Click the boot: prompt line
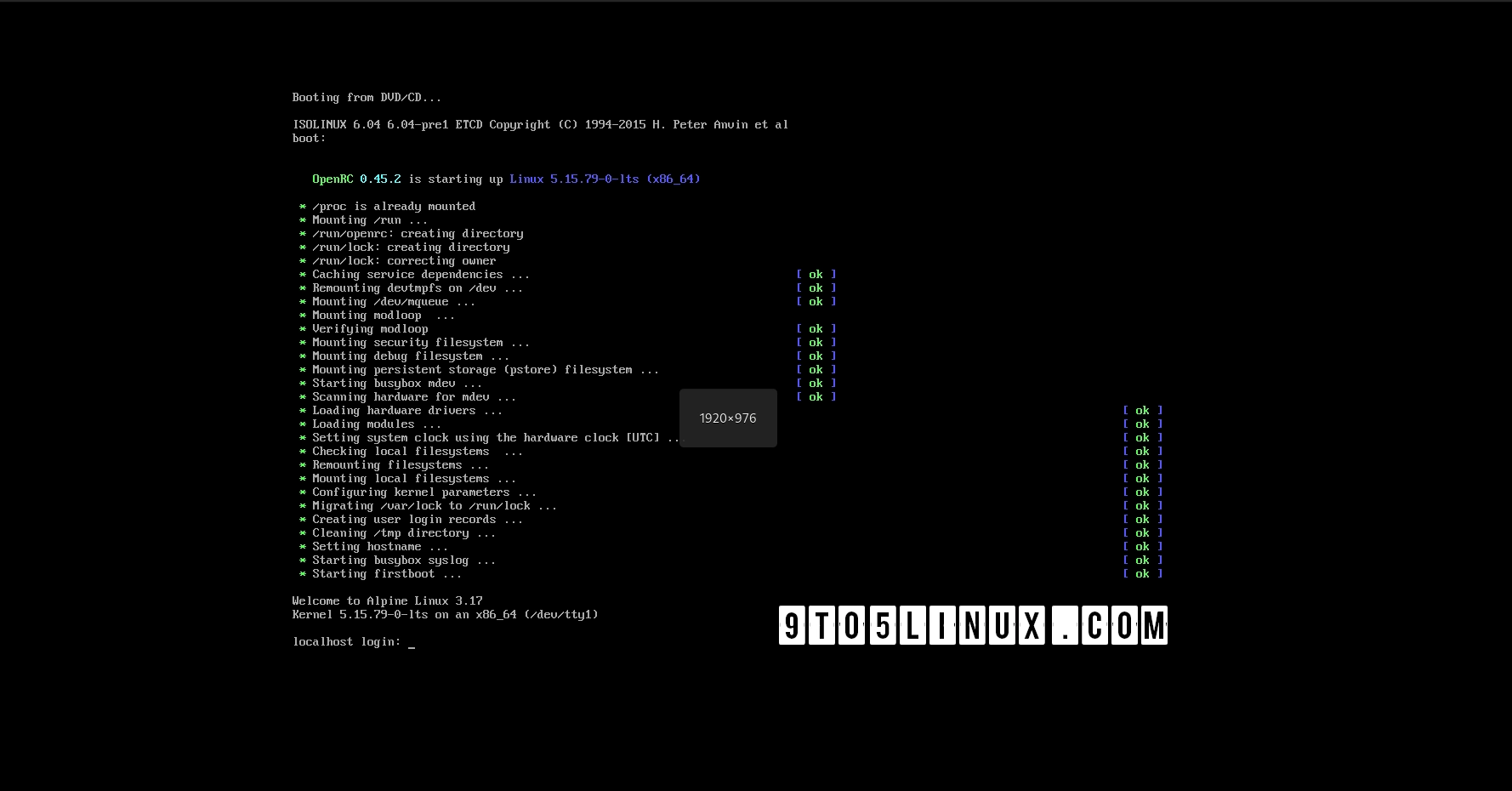Screen dimensions: 1512x791 point(308,138)
